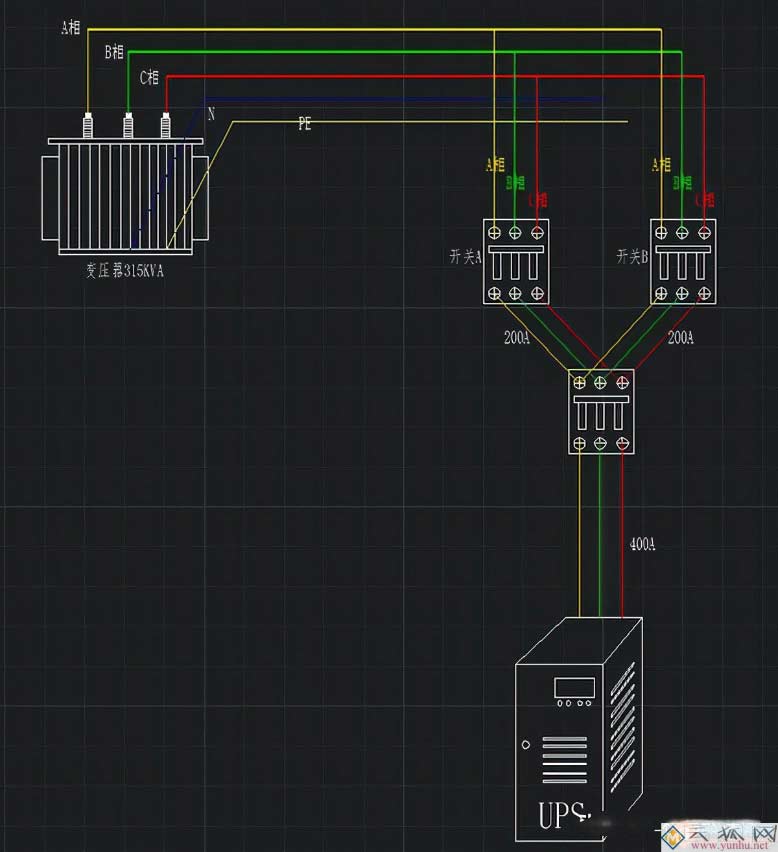Select the main breaker symbol above the UPS
This screenshot has width=778, height=852.
601,411
